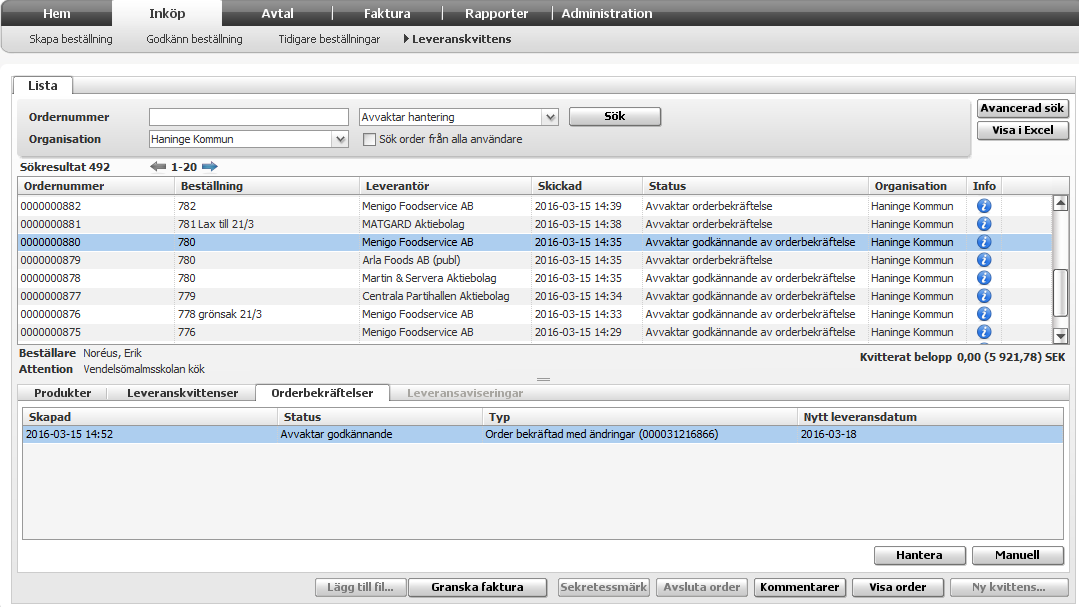Click Sekretessmärk button
This screenshot has height=607, width=1079.
tap(603, 587)
